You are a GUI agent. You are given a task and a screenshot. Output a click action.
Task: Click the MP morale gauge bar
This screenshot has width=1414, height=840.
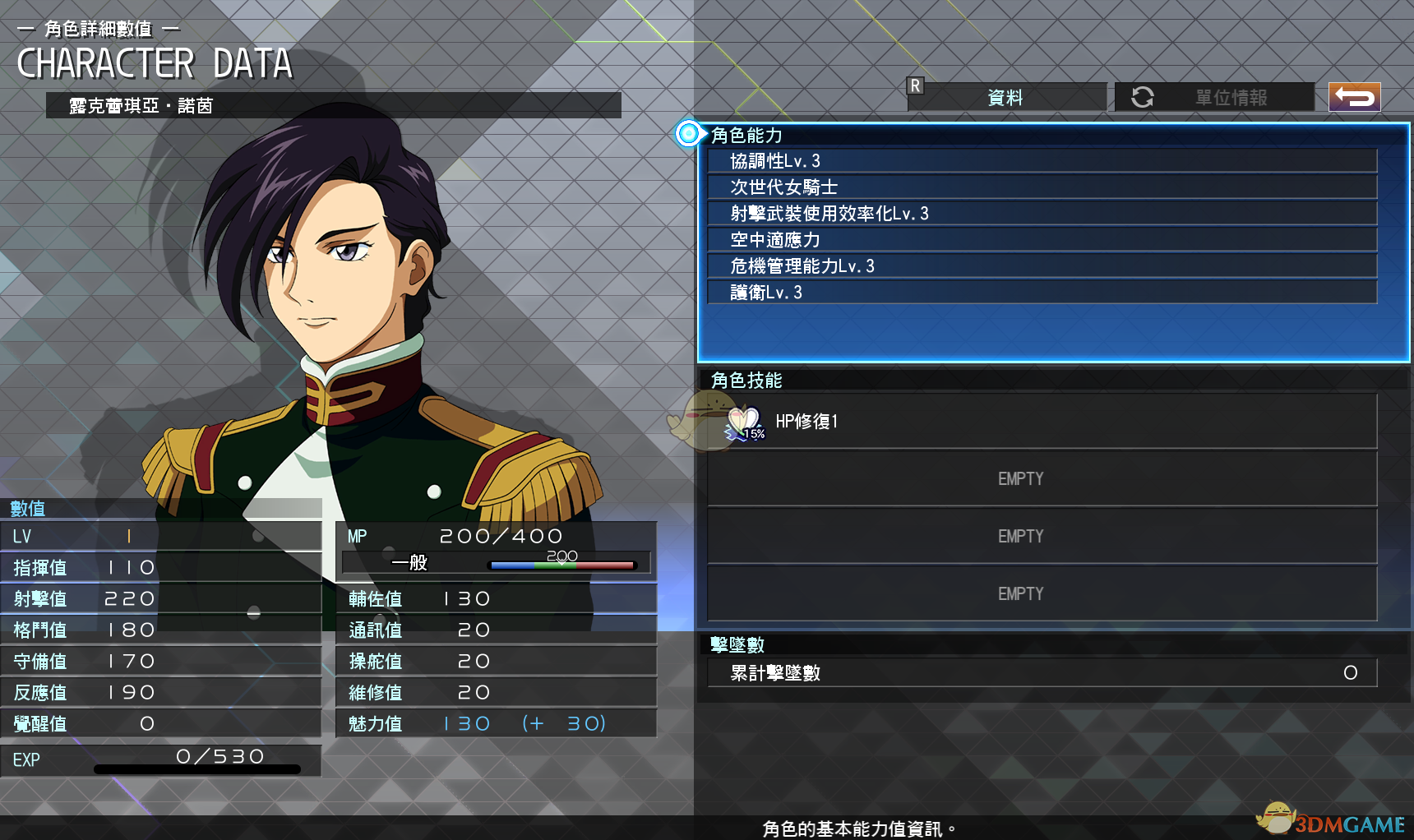(x=561, y=565)
